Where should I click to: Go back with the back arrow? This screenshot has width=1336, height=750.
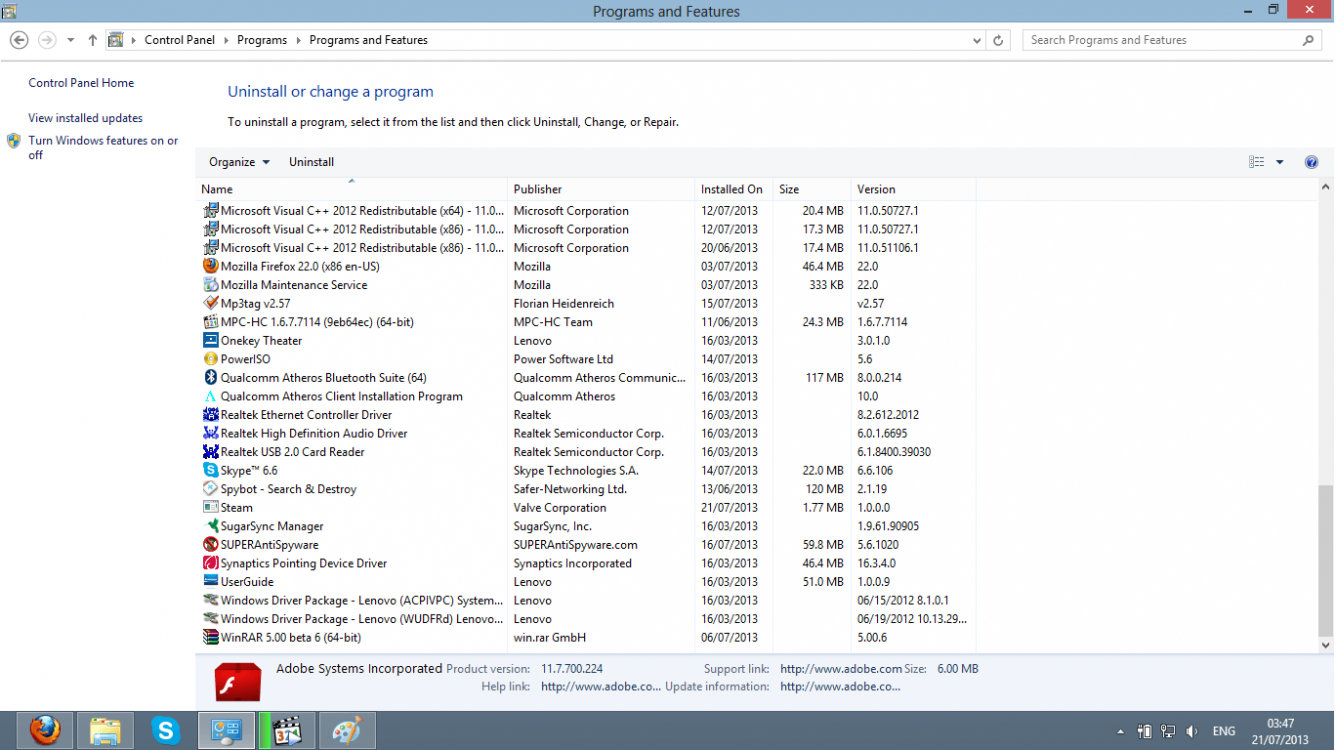(19, 40)
